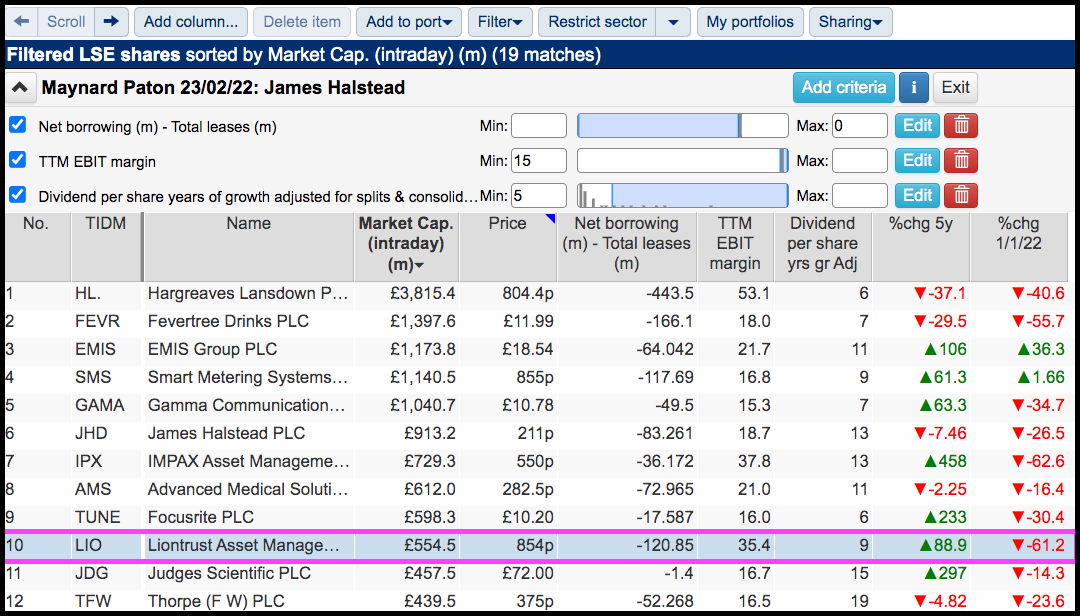1080x616 pixels.
Task: Click the TTM EBIT margin range slider
Action: point(683,161)
